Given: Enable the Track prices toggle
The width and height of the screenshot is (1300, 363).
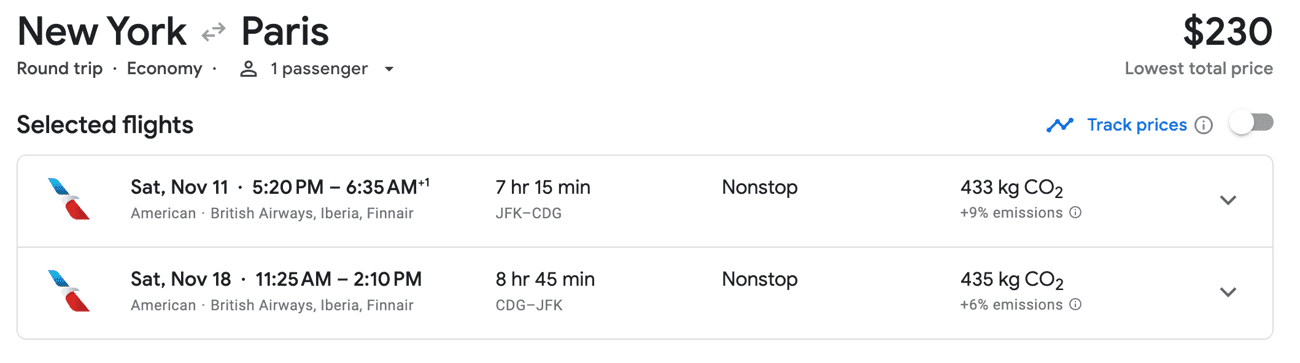Looking at the screenshot, I should (1252, 123).
